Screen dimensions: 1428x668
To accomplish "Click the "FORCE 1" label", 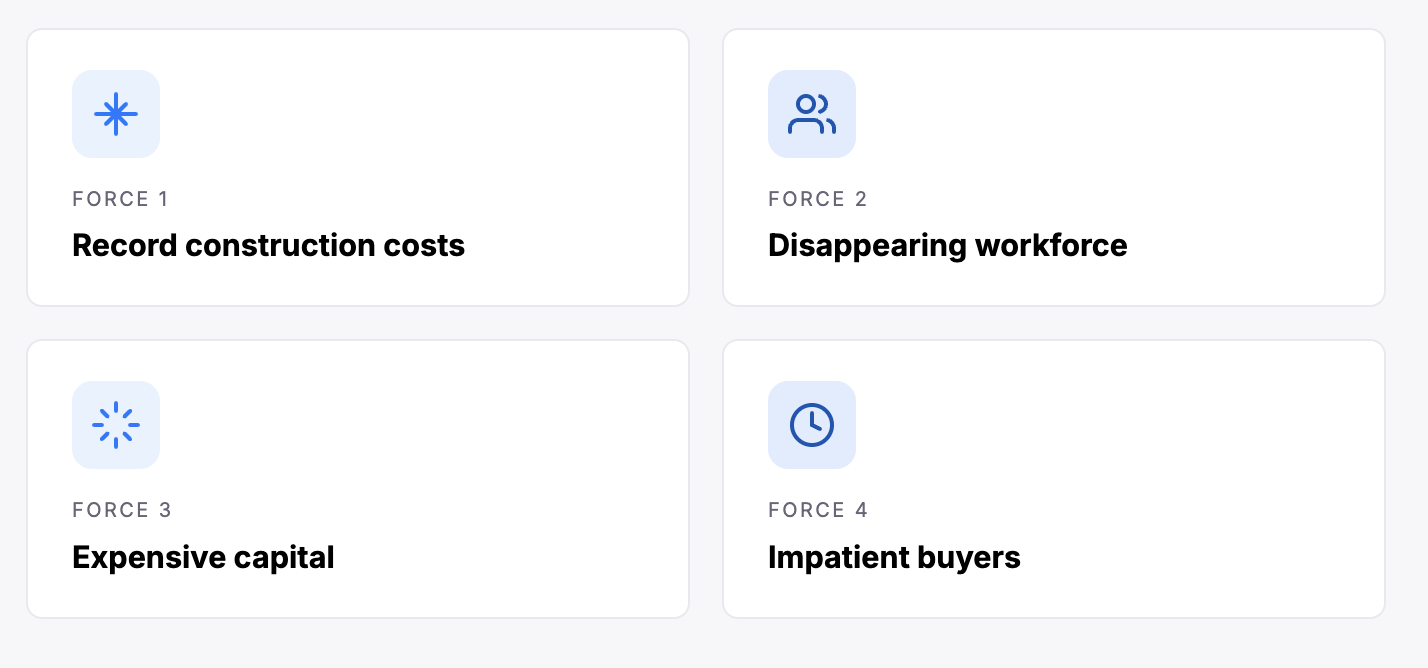I will tap(121, 199).
